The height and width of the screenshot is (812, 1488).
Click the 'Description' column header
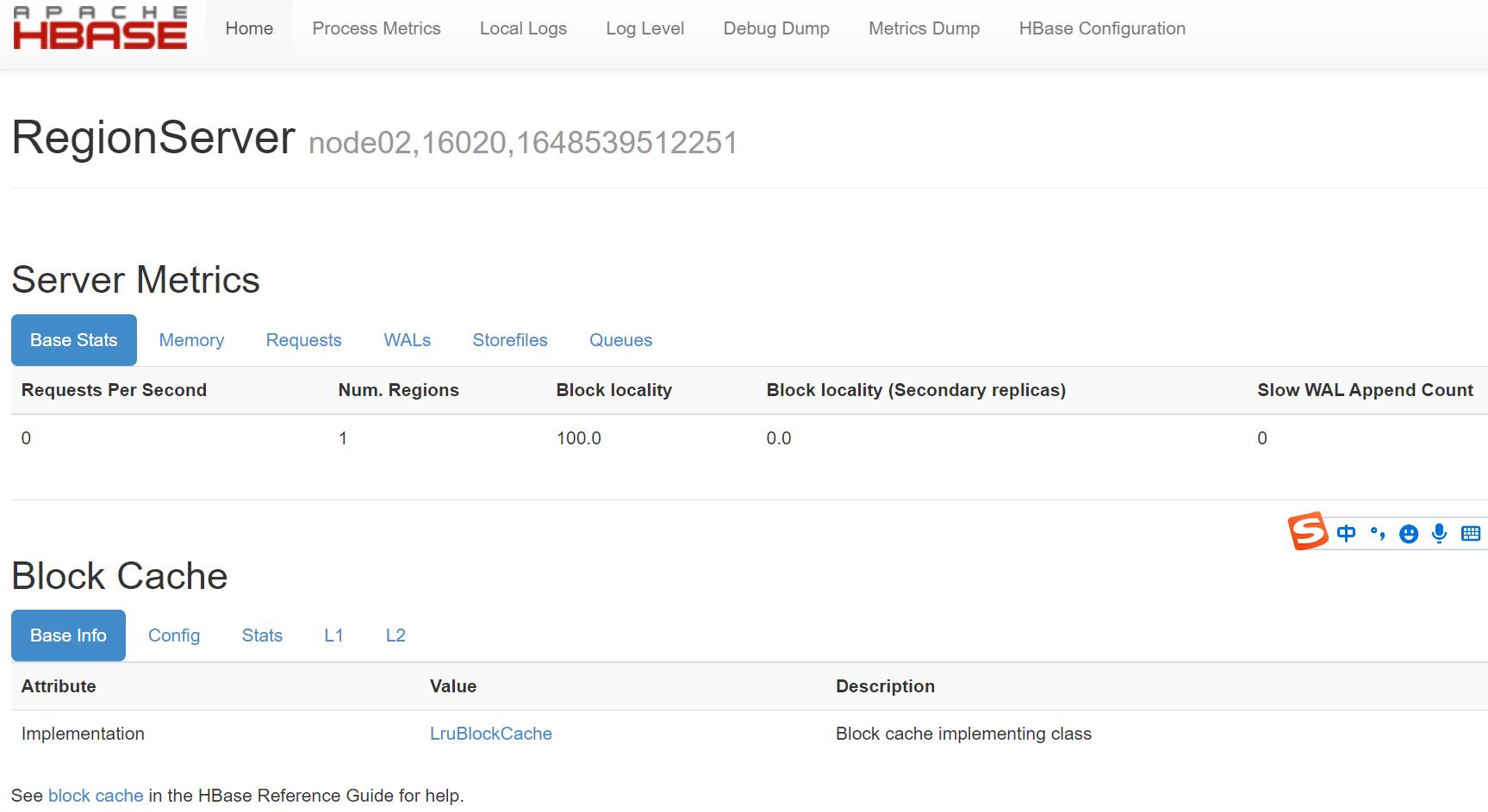point(885,686)
